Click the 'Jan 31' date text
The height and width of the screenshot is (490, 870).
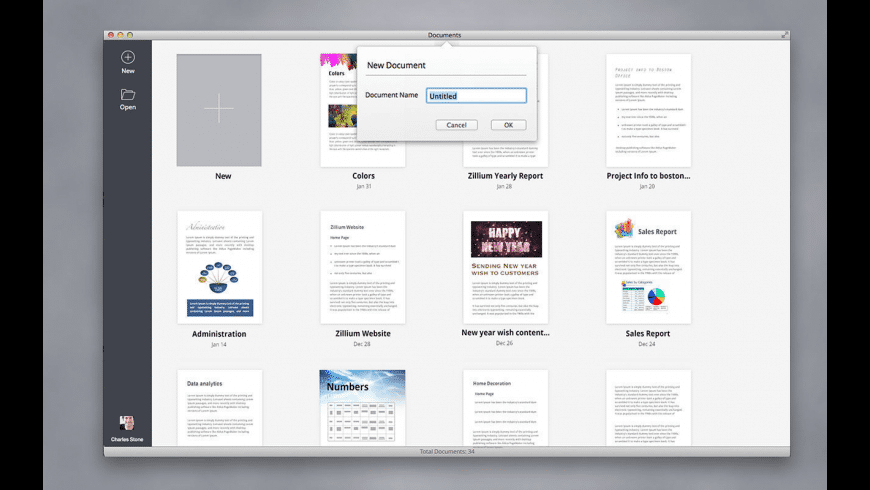[x=364, y=186]
